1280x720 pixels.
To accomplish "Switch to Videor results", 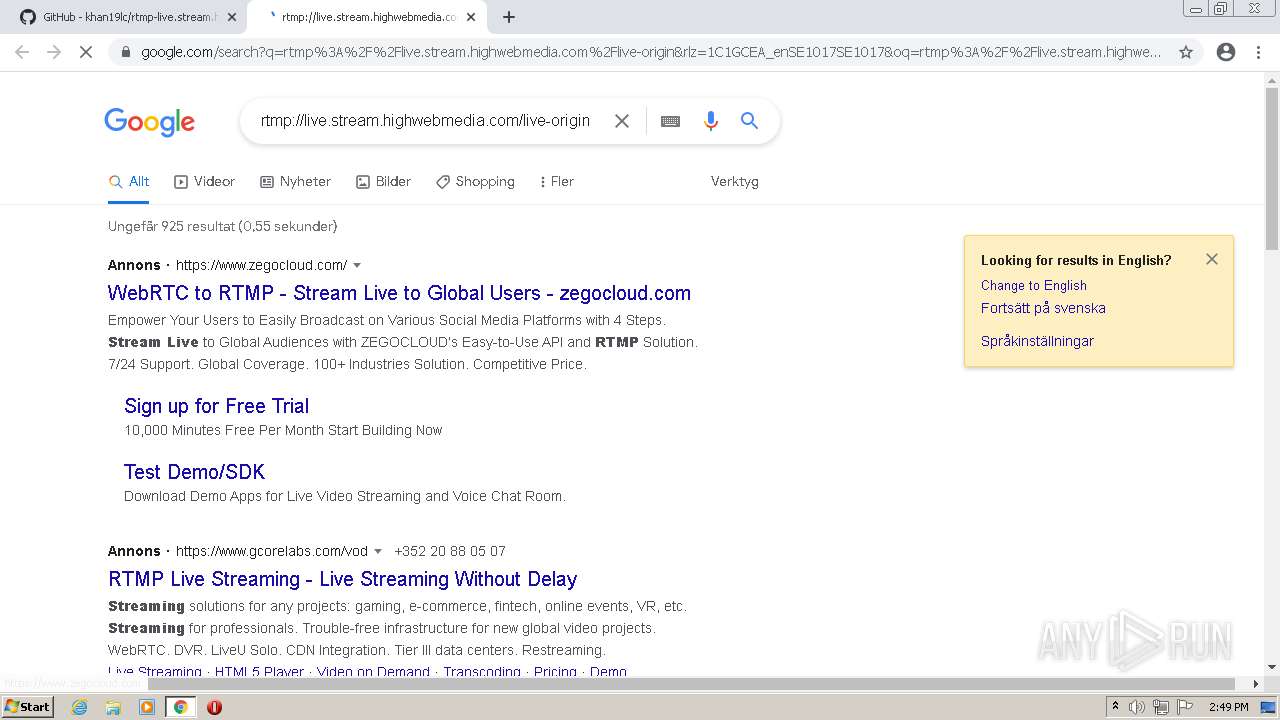I will [x=205, y=182].
